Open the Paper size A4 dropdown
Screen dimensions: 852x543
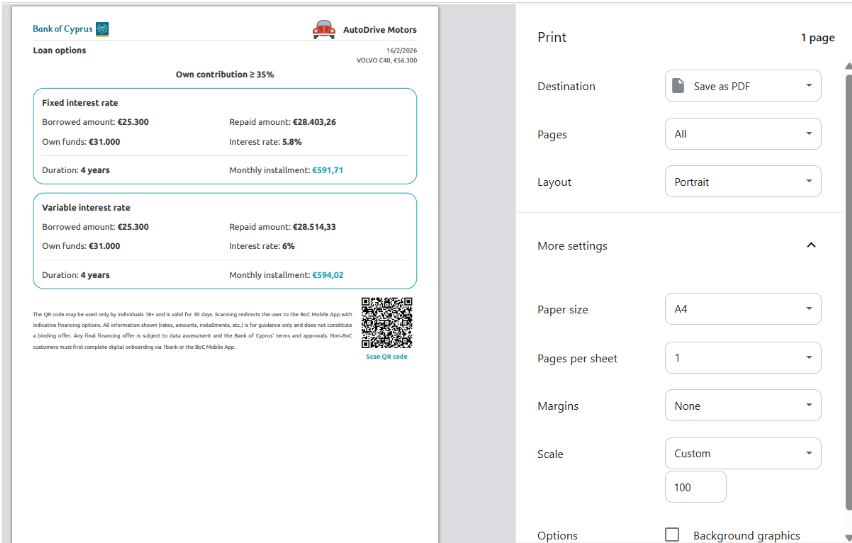point(743,310)
